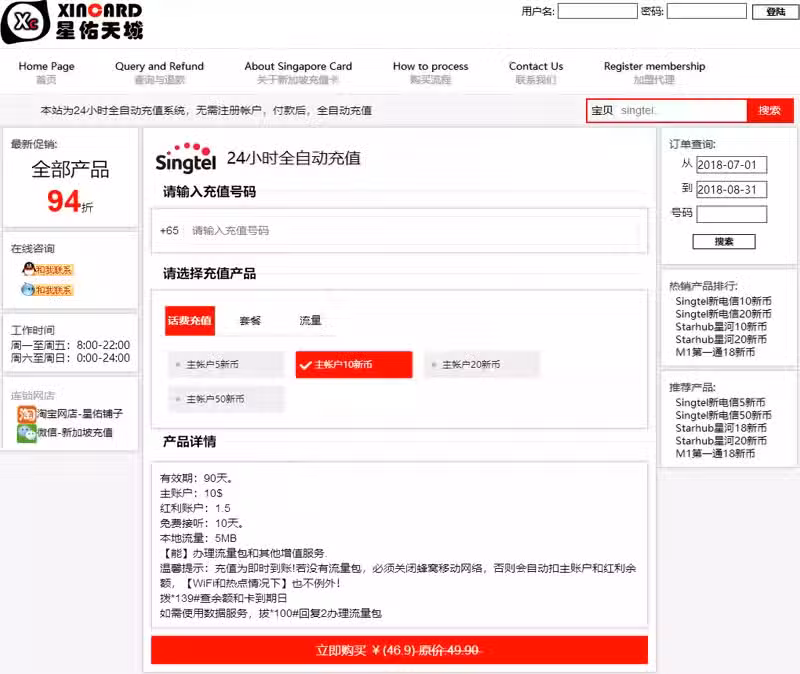The width and height of the screenshot is (800, 674).
Task: Select the 主帐户50新币 option
Action: click(226, 399)
